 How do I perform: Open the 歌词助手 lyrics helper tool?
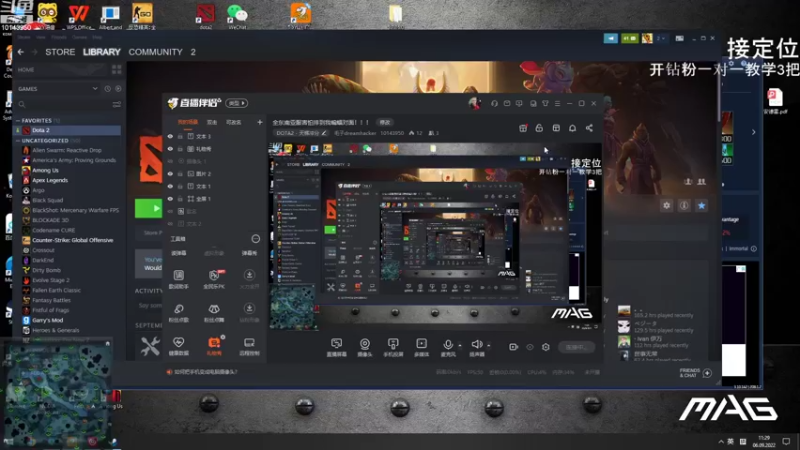(x=179, y=279)
